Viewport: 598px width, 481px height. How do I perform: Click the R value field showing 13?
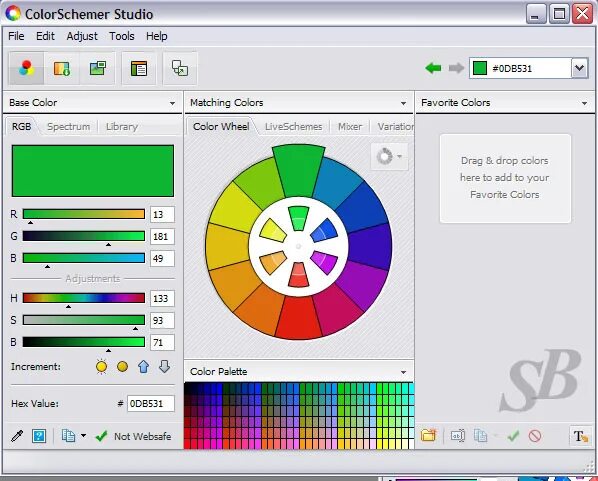[162, 214]
